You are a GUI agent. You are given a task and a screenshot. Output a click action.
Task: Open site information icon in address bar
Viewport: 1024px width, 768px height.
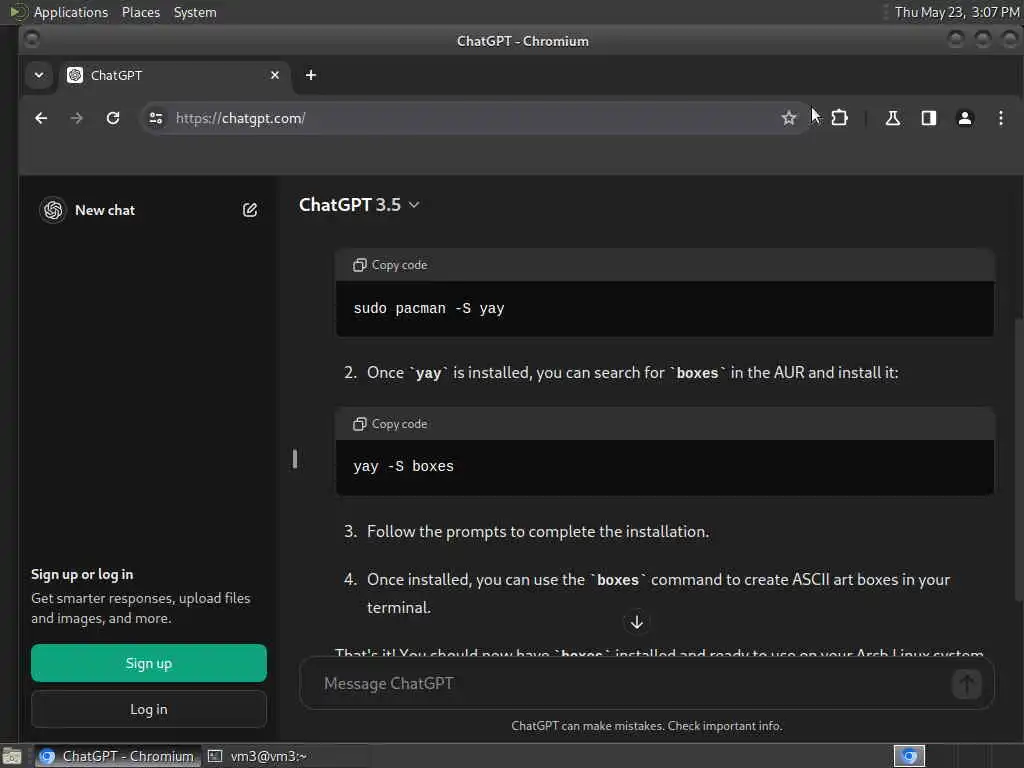coord(156,118)
